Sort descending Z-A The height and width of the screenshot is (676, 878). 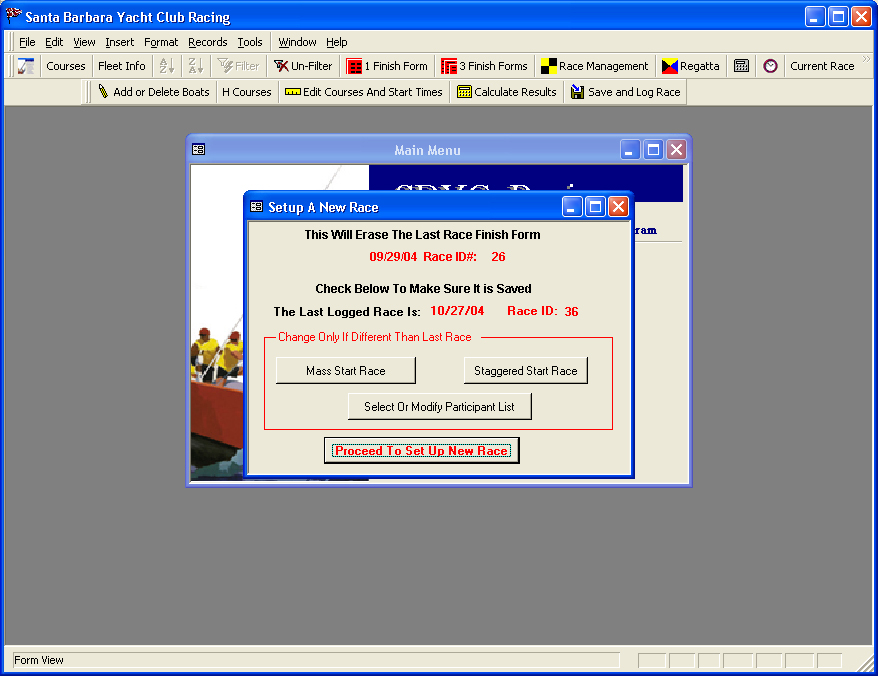tap(195, 66)
